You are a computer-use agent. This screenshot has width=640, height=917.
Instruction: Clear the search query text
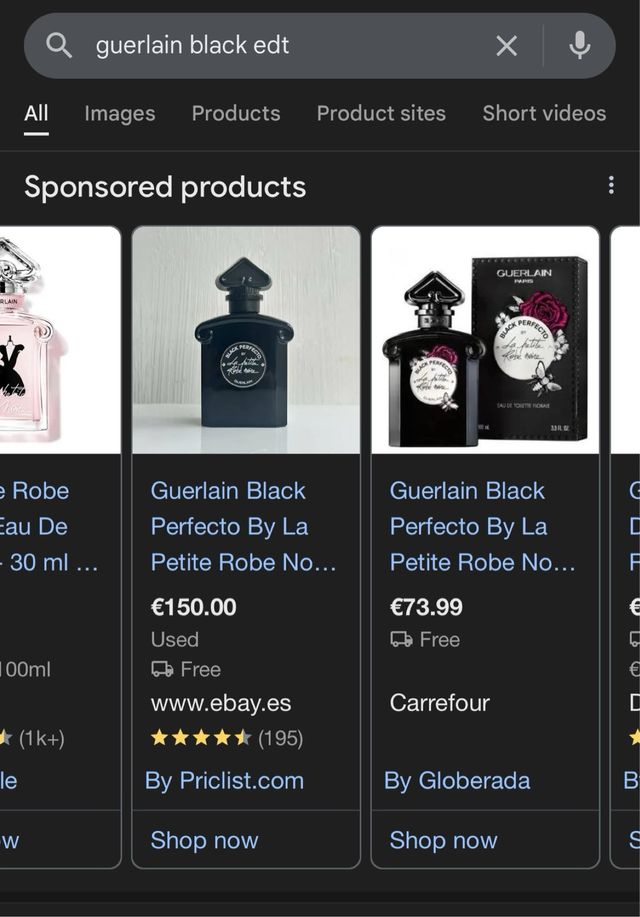tap(507, 46)
